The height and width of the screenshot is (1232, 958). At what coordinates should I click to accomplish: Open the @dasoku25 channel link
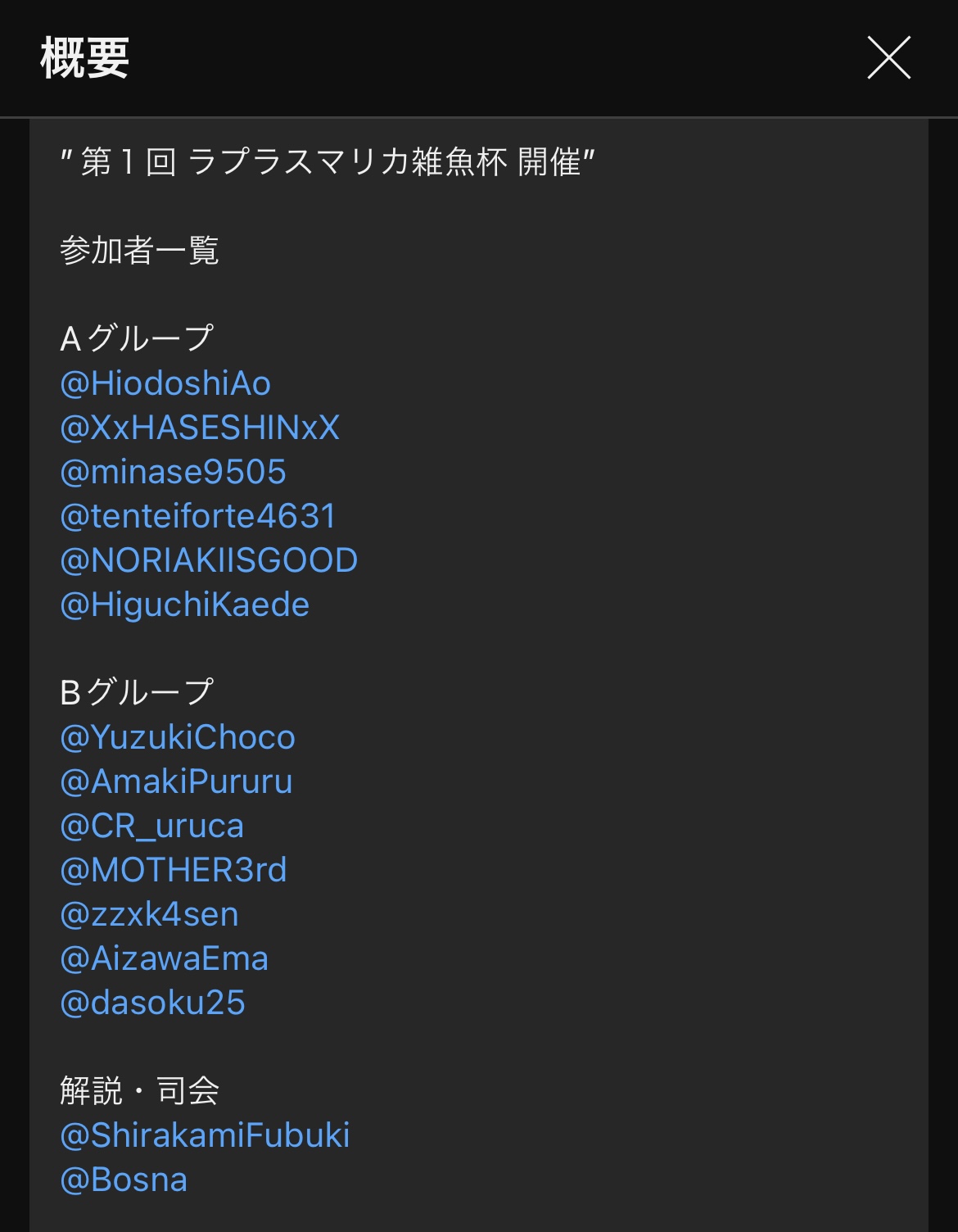click(x=153, y=1003)
